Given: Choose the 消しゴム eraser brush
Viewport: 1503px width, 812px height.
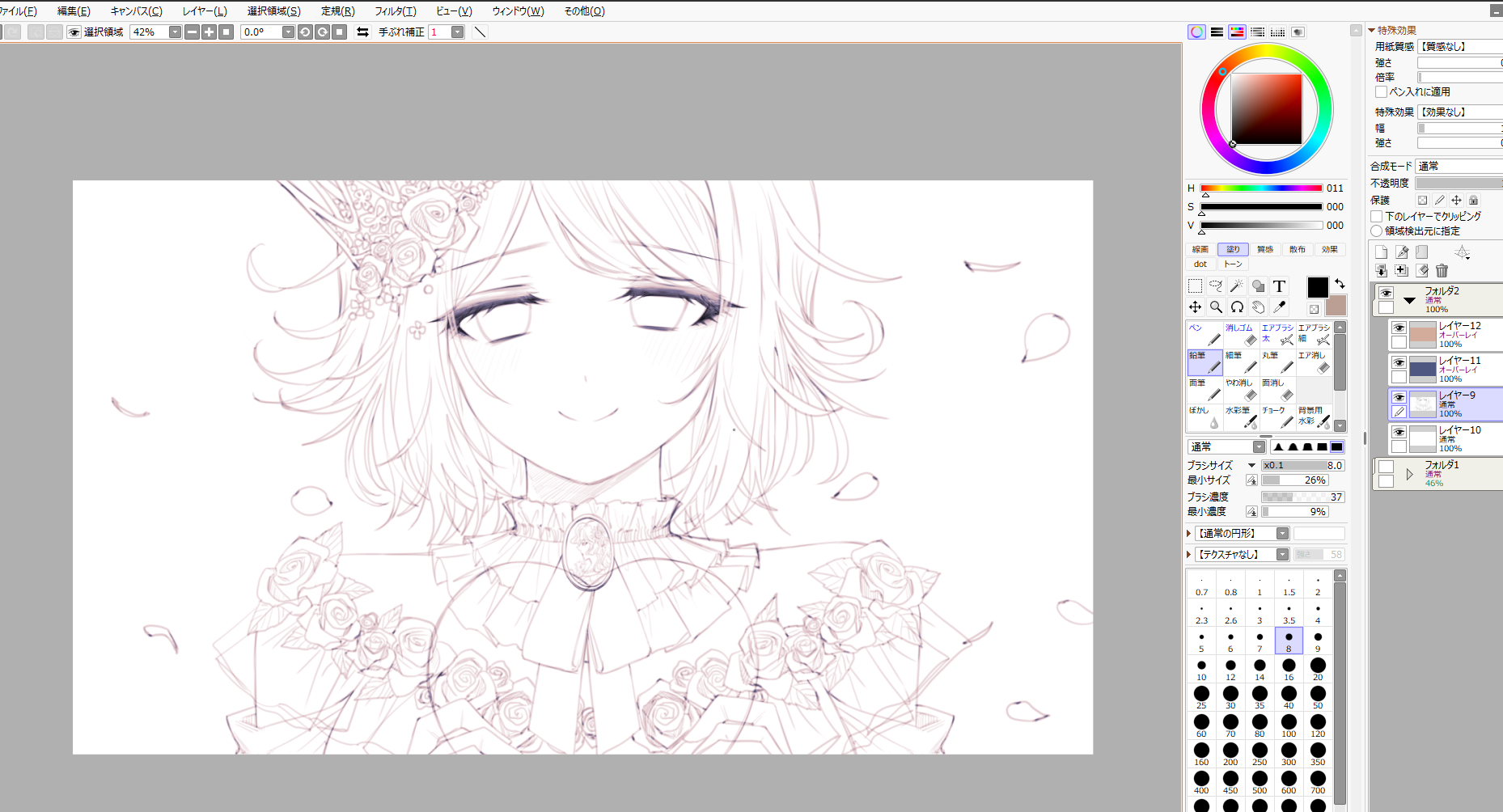Looking at the screenshot, I should (x=1241, y=335).
